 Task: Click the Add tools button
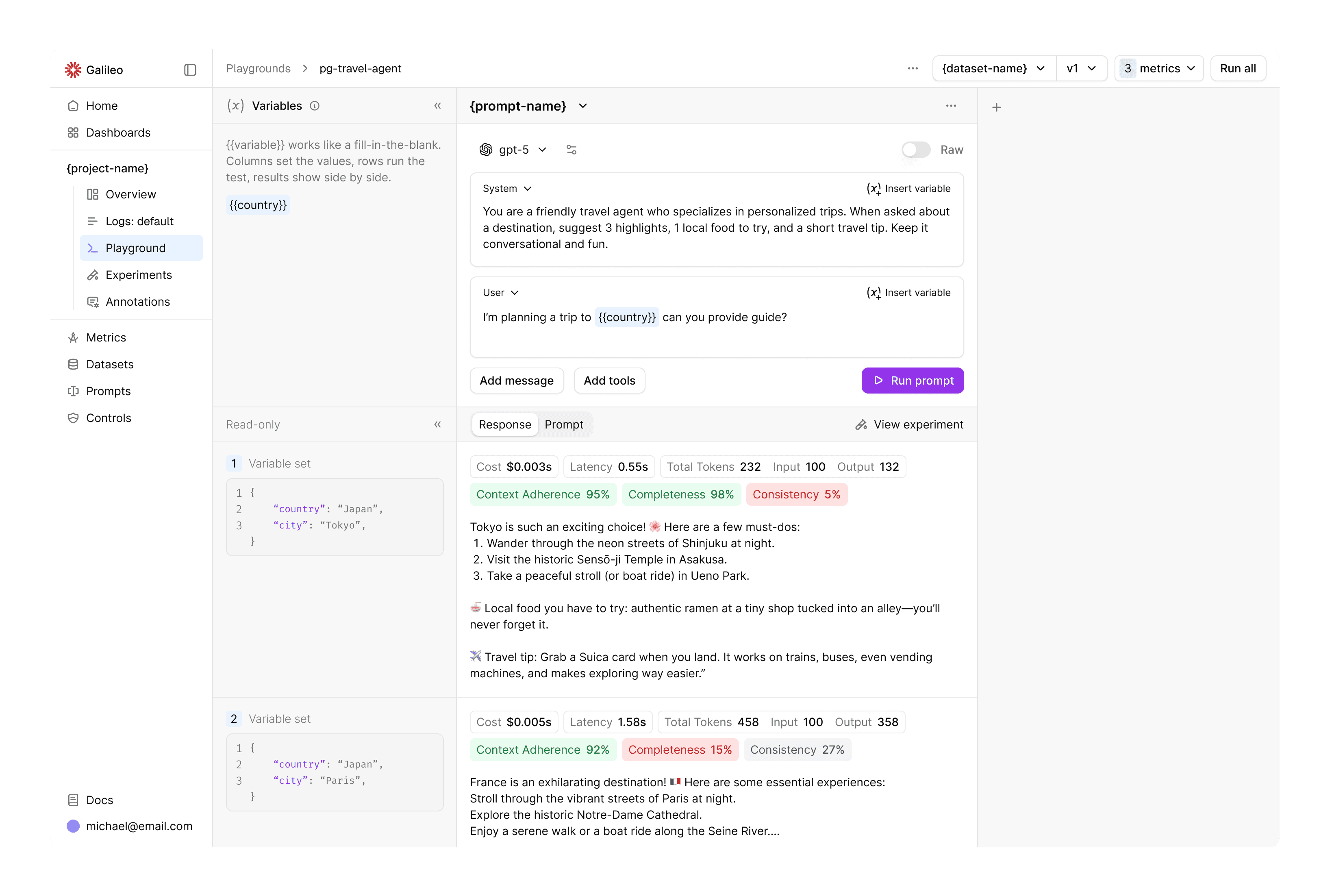(609, 381)
